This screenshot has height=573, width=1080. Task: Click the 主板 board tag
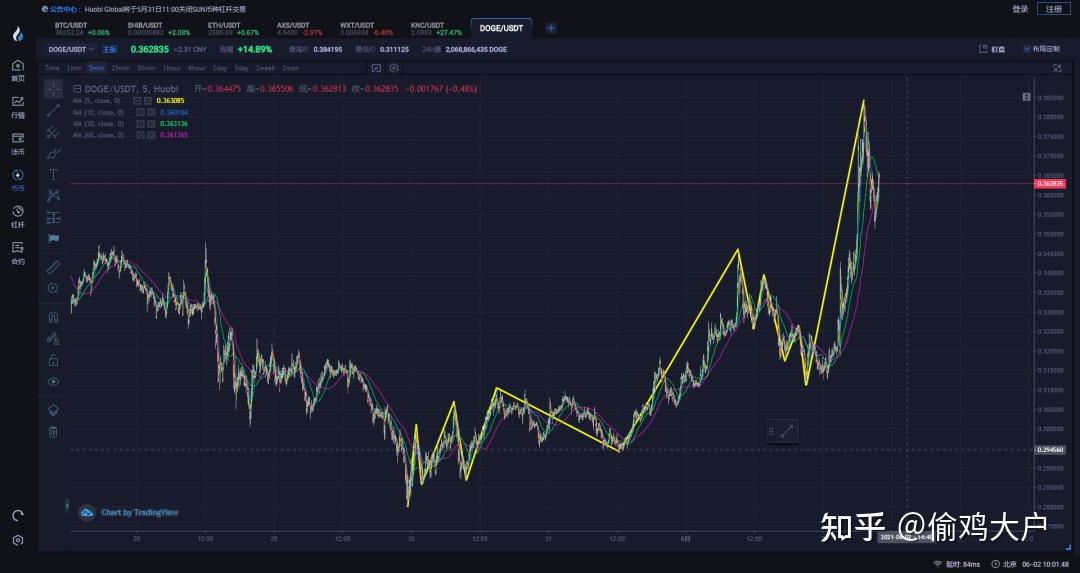[x=110, y=50]
